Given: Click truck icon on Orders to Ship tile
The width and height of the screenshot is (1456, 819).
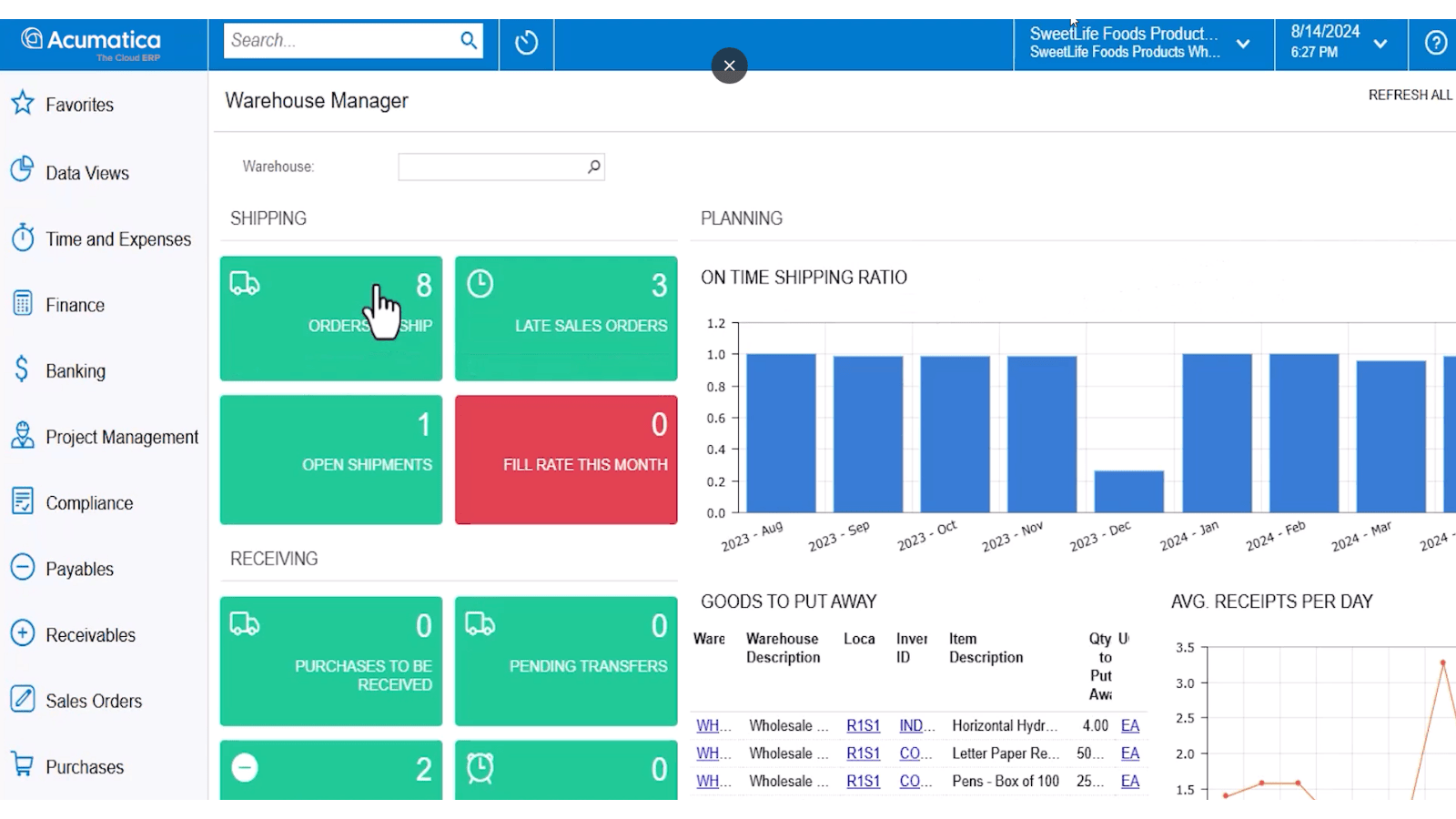Looking at the screenshot, I should pyautogui.click(x=245, y=284).
